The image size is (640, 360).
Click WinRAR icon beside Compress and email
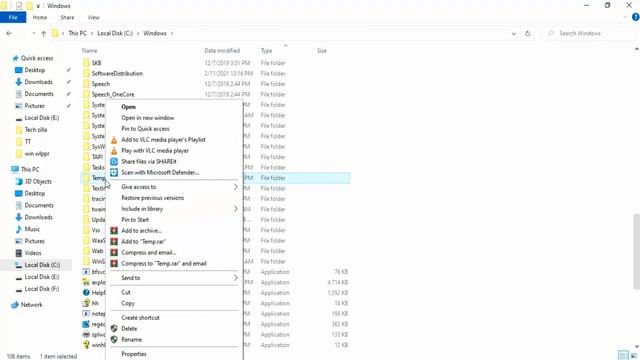(x=114, y=253)
